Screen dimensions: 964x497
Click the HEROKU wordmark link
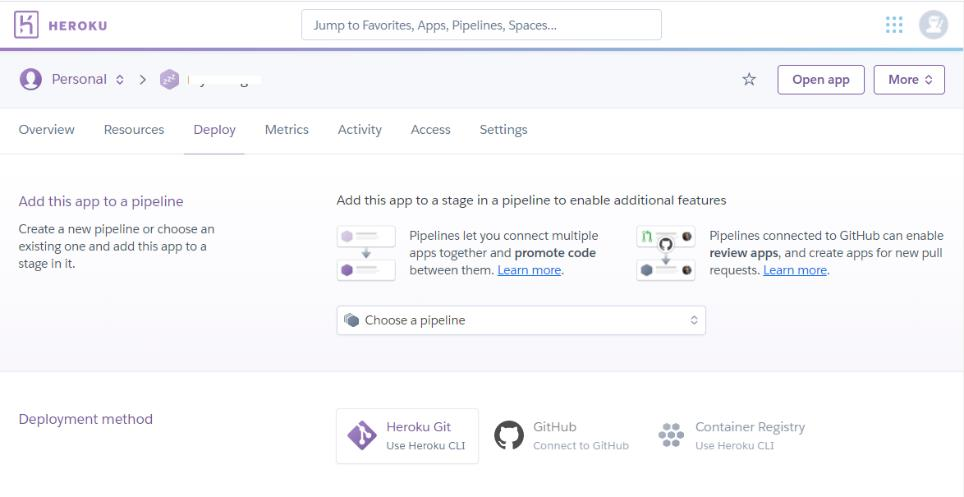(x=77, y=26)
